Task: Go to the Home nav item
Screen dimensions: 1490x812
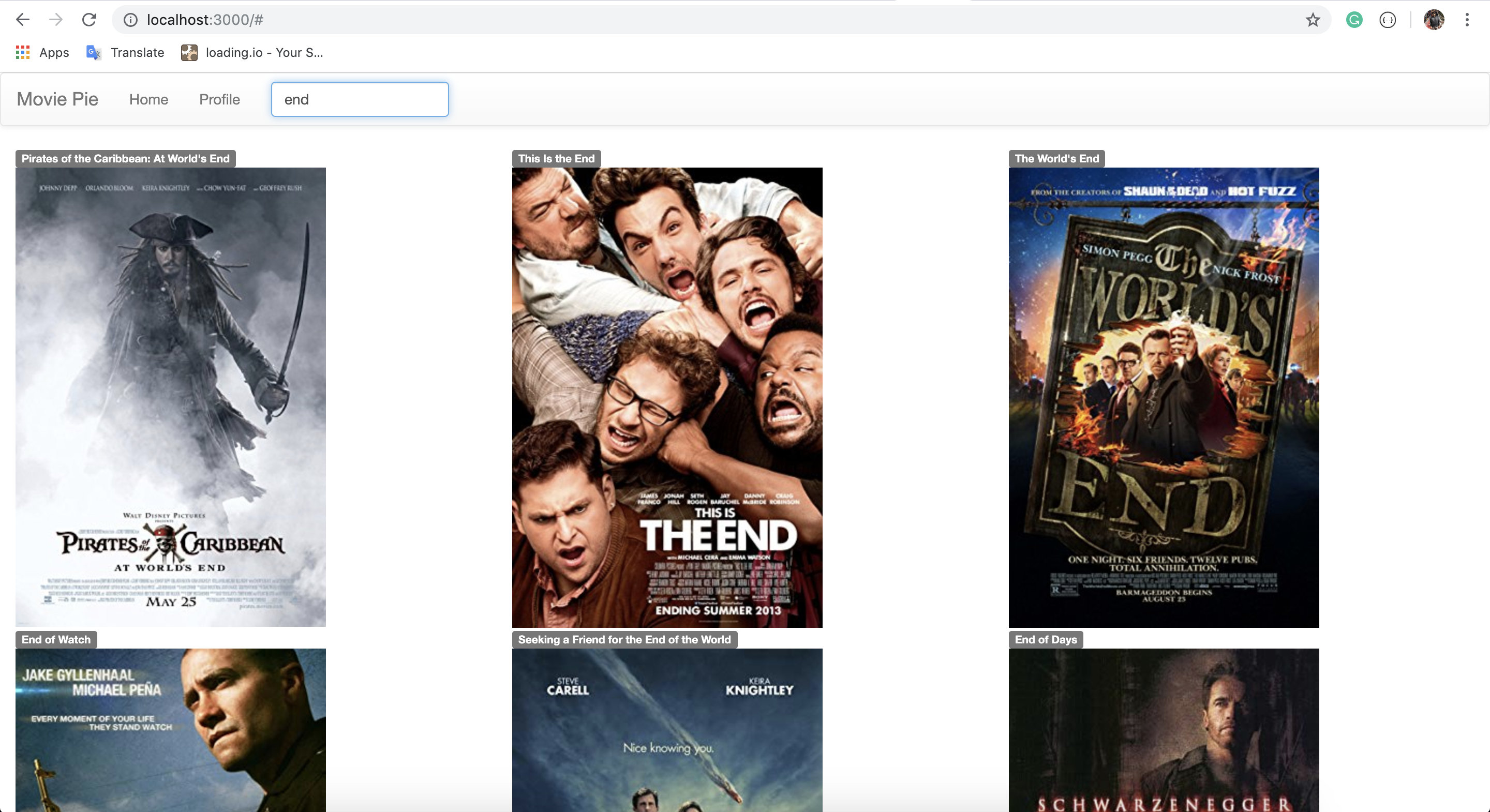Action: tap(148, 99)
